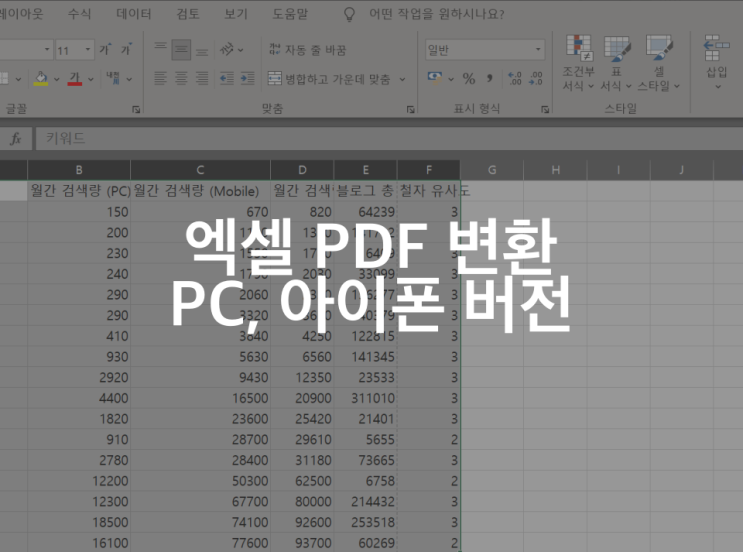Click cell 월간 검색량 (PC)
The image size is (743, 552).
[79, 191]
